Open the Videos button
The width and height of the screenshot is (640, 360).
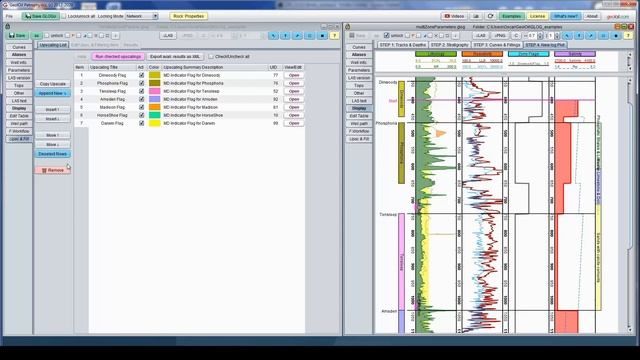454,16
